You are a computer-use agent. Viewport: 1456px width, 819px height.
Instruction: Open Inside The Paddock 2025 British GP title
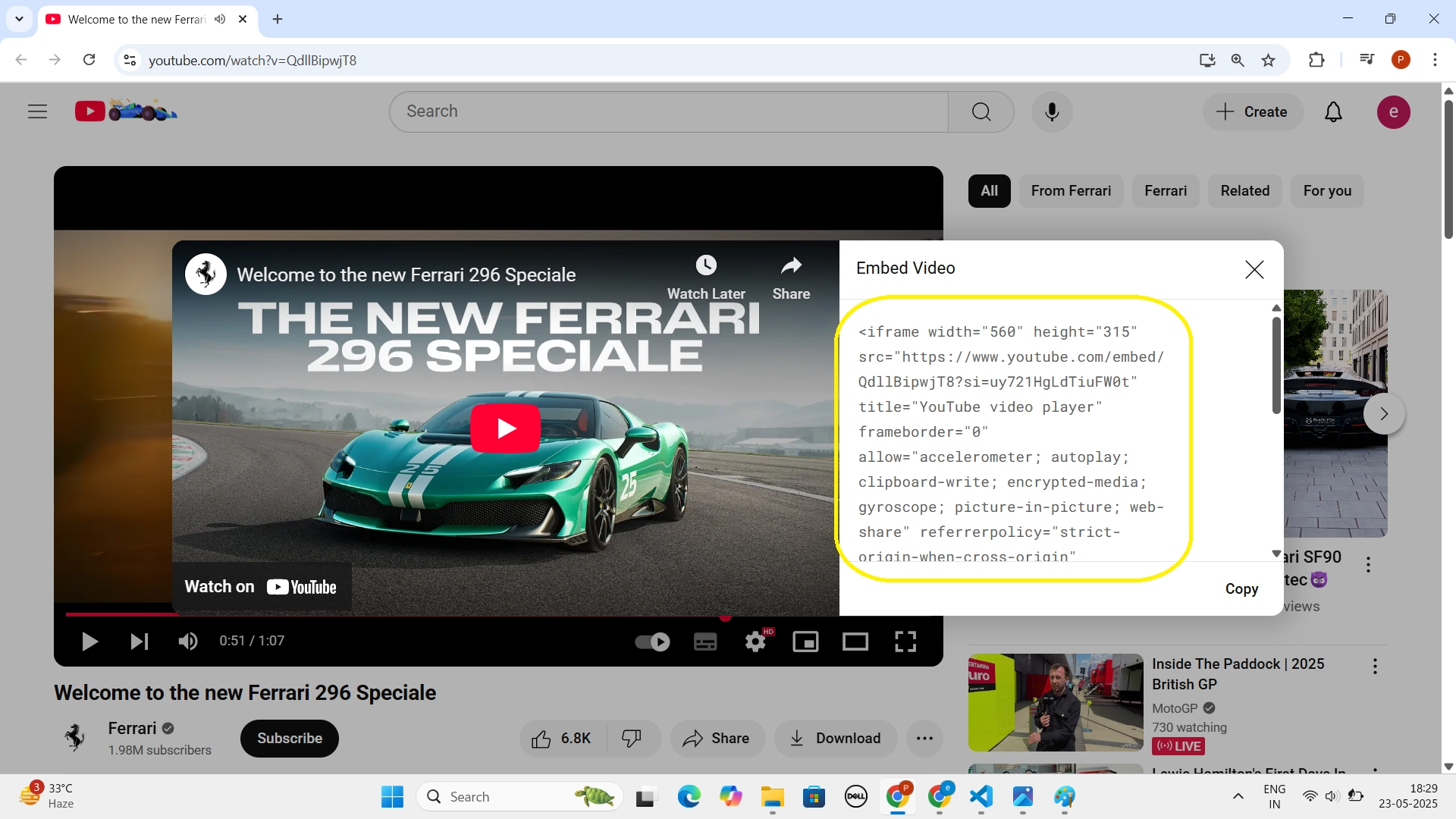[x=1238, y=674]
